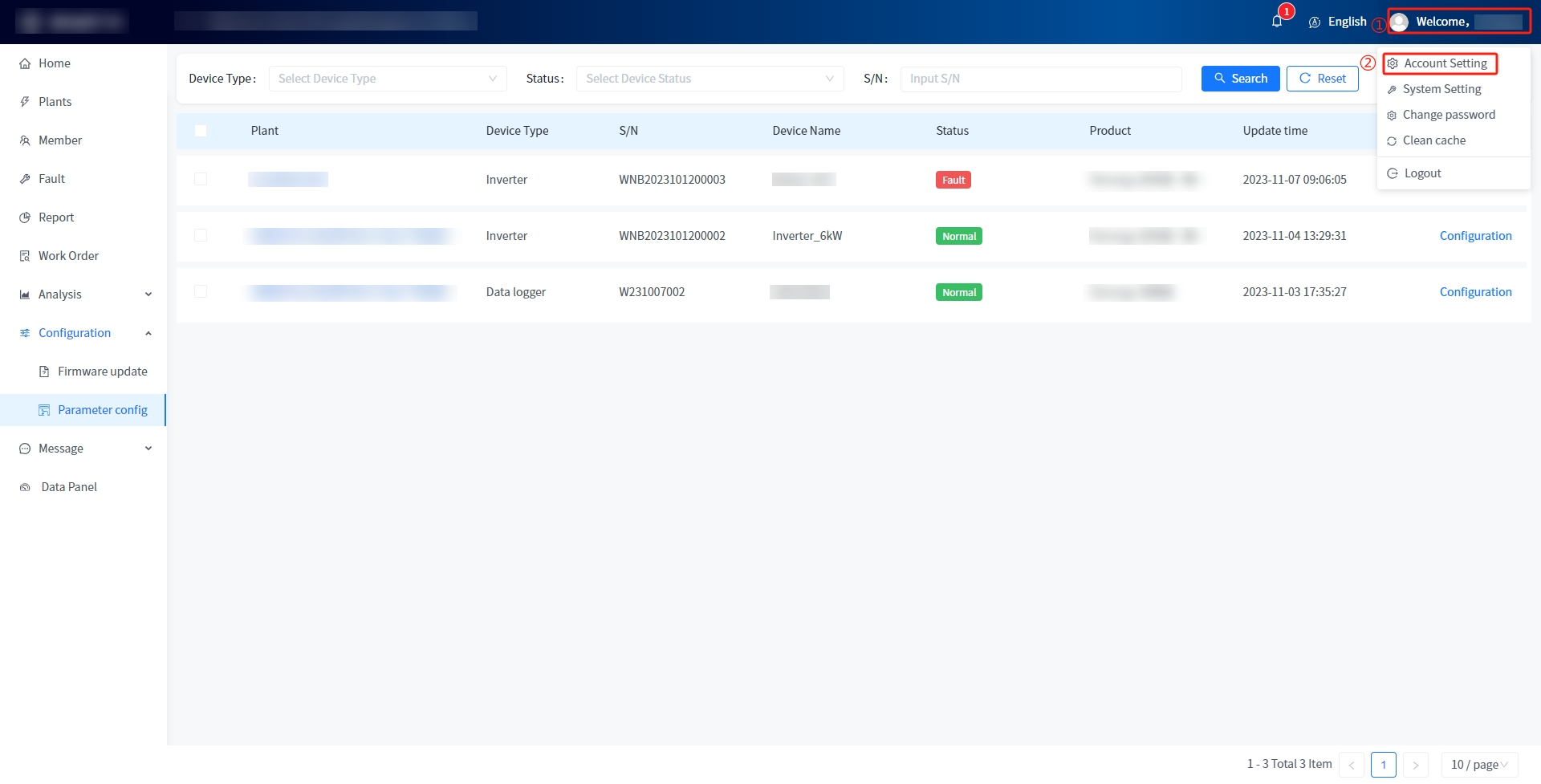Image resolution: width=1541 pixels, height=784 pixels.
Task: Click the Configuration sliders icon in sidebar
Action: [x=25, y=333]
